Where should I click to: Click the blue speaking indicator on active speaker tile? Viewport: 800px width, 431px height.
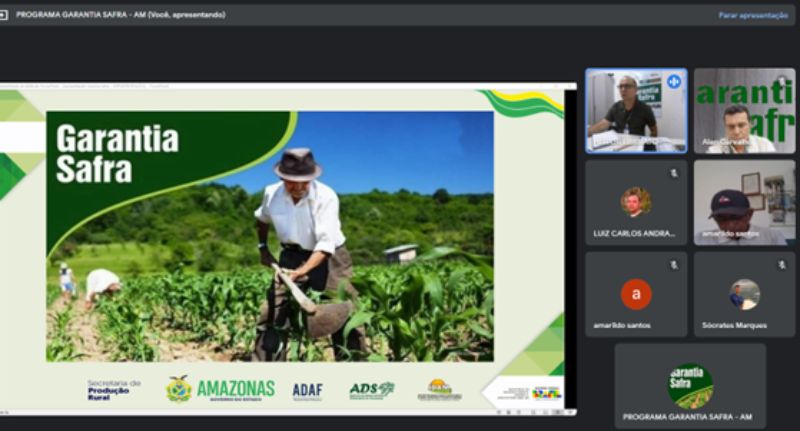[674, 81]
